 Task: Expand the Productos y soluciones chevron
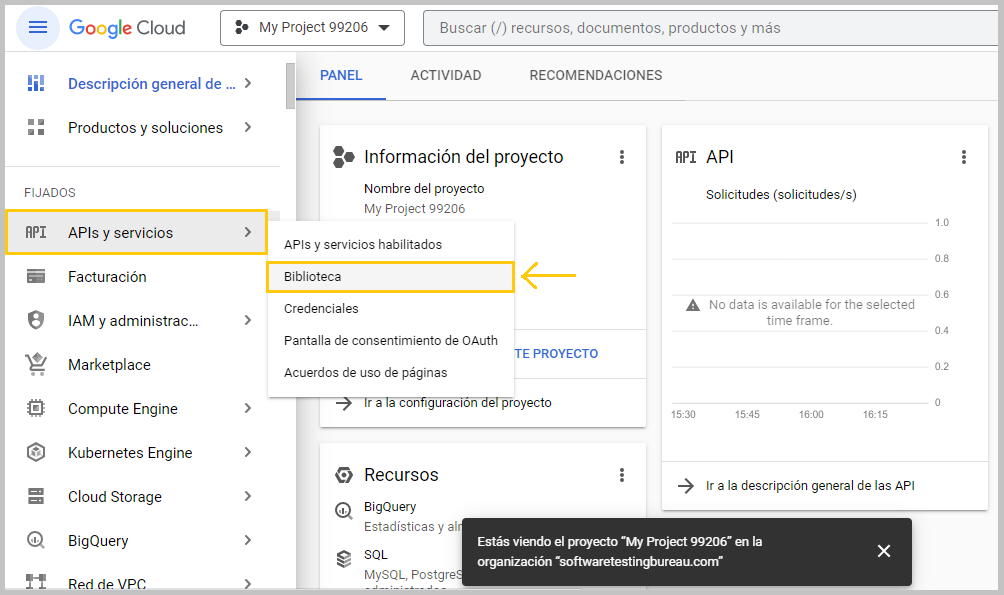coord(248,127)
